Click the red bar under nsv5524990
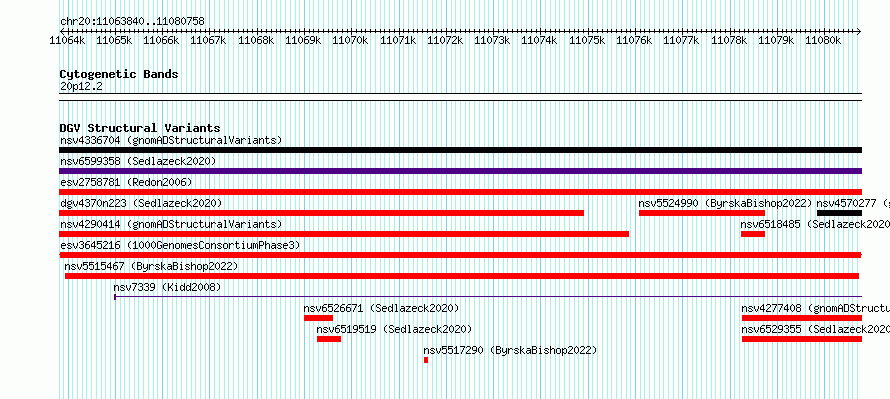890x399 pixels. 702,213
